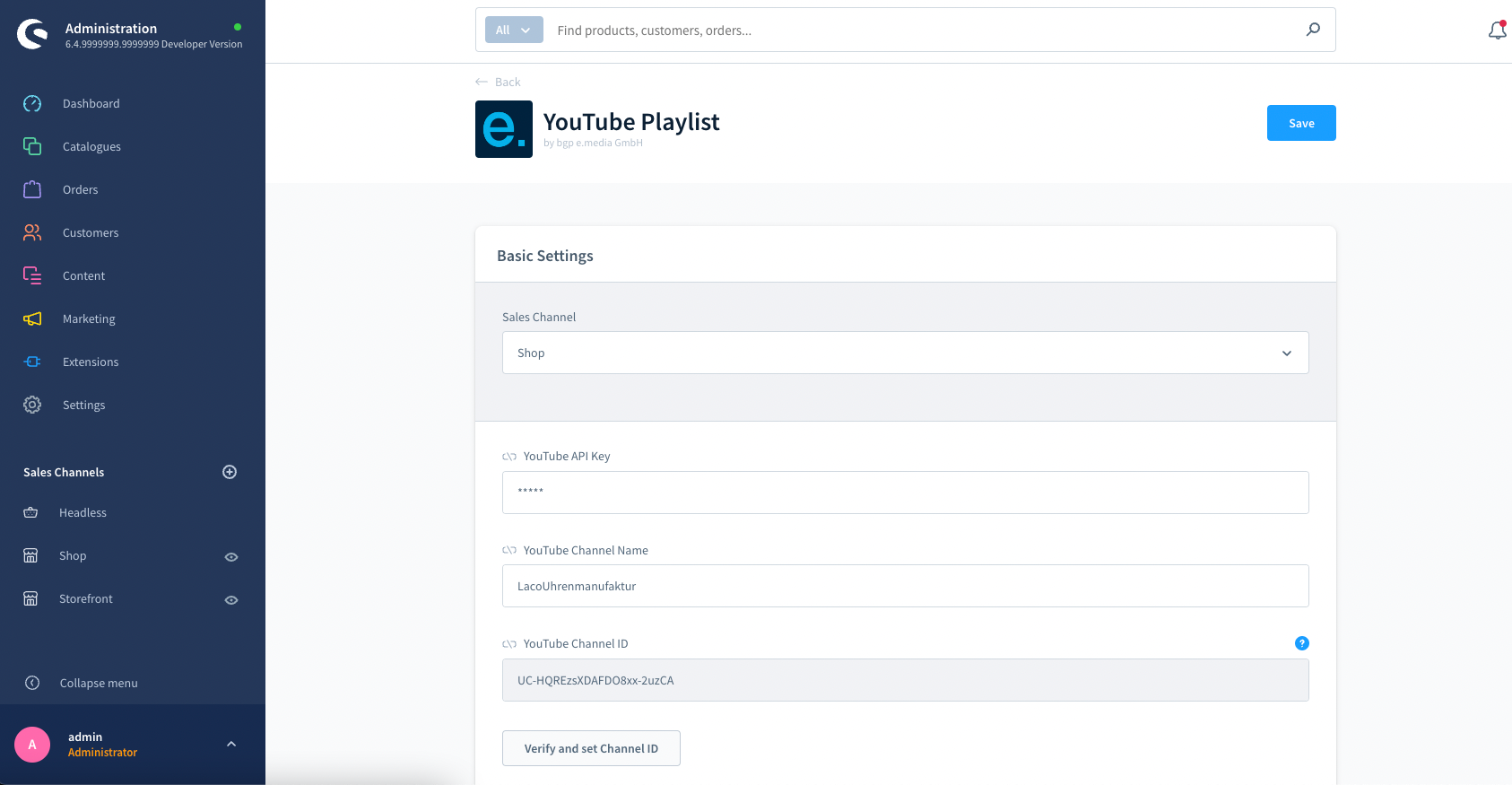Click the Marketing megaphone icon
This screenshot has width=1512, height=785.
click(32, 318)
